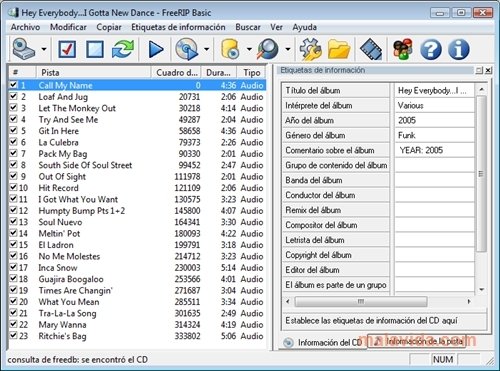Image resolution: width=500 pixels, height=371 pixels.
Task: Open settings via gear and wrench icon
Action: click(x=310, y=49)
